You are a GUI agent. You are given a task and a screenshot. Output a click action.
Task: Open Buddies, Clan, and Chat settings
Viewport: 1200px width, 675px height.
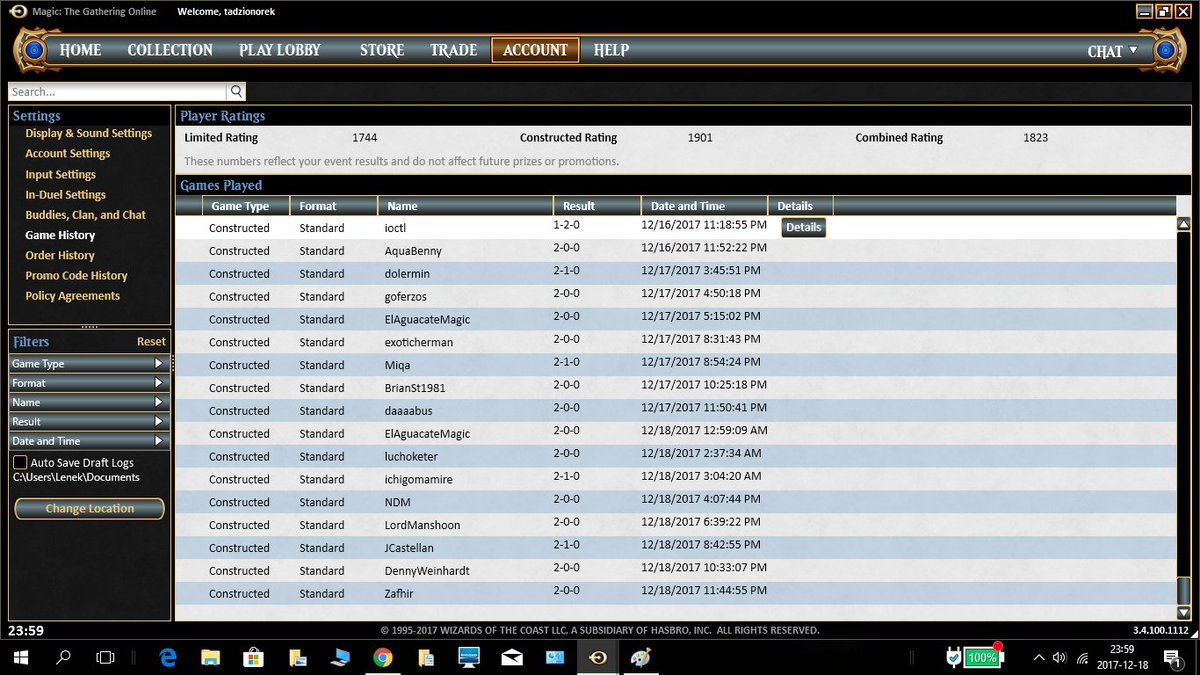[x=86, y=215]
